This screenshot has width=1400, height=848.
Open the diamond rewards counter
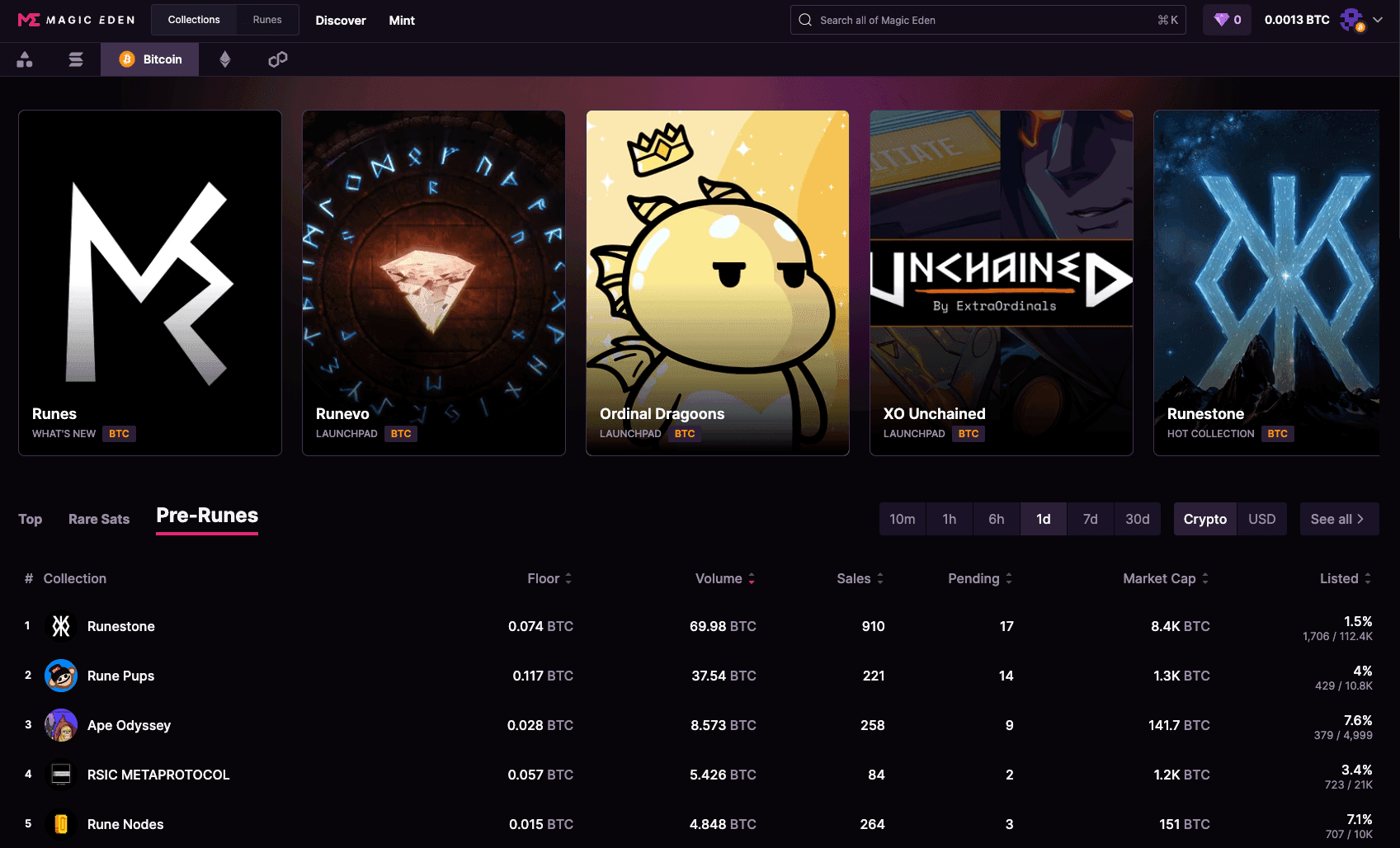click(x=1227, y=19)
